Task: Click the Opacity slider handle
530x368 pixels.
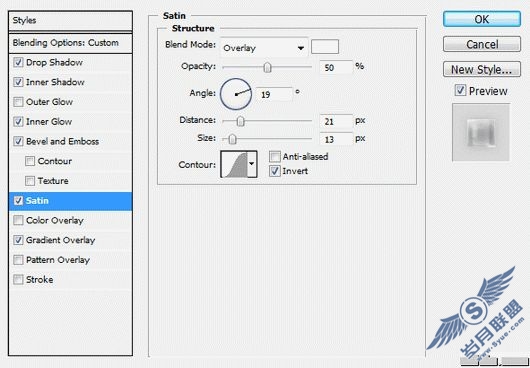Action: (x=267, y=67)
